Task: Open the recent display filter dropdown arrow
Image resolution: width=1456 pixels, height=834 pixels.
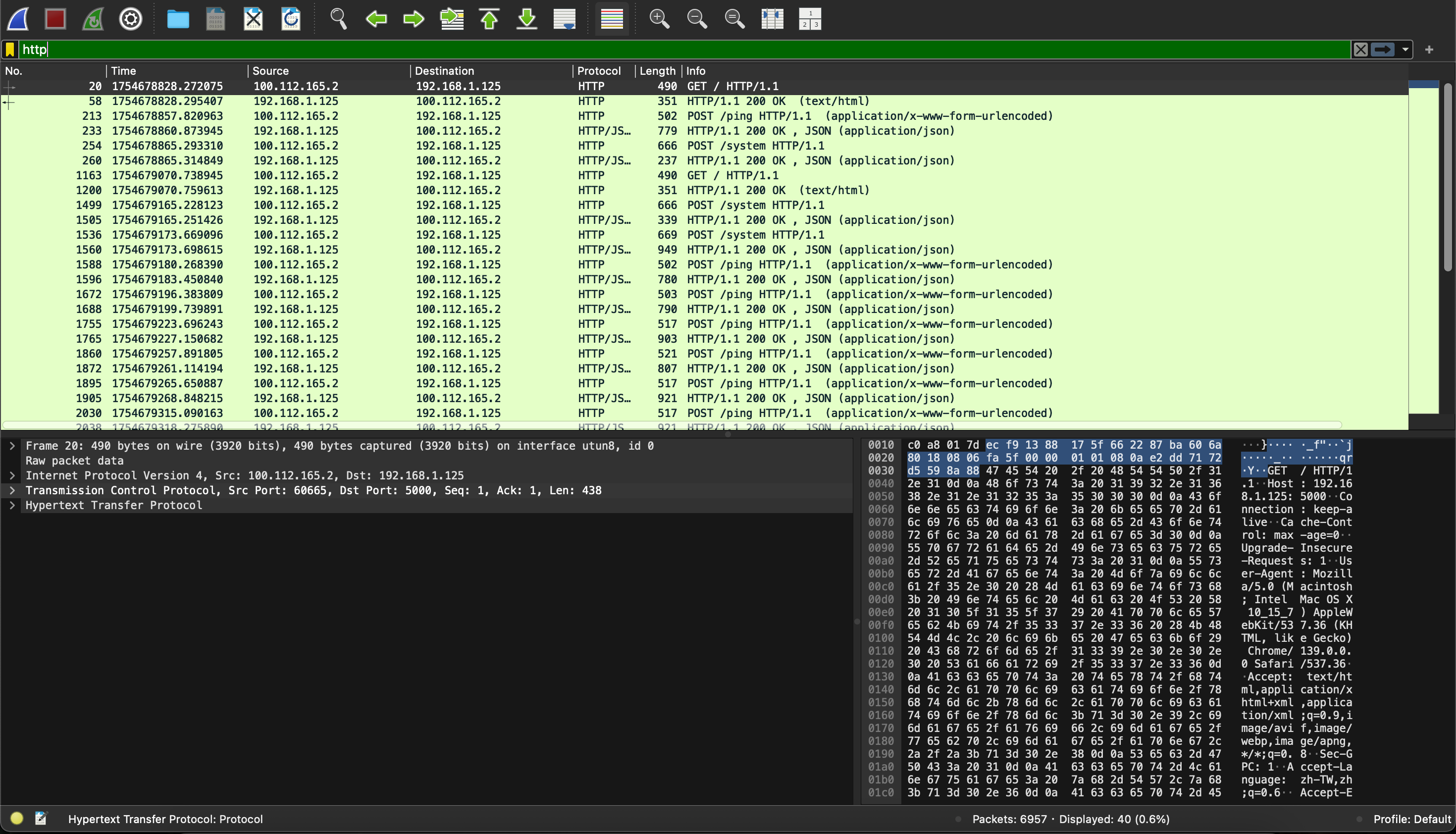Action: click(1405, 50)
